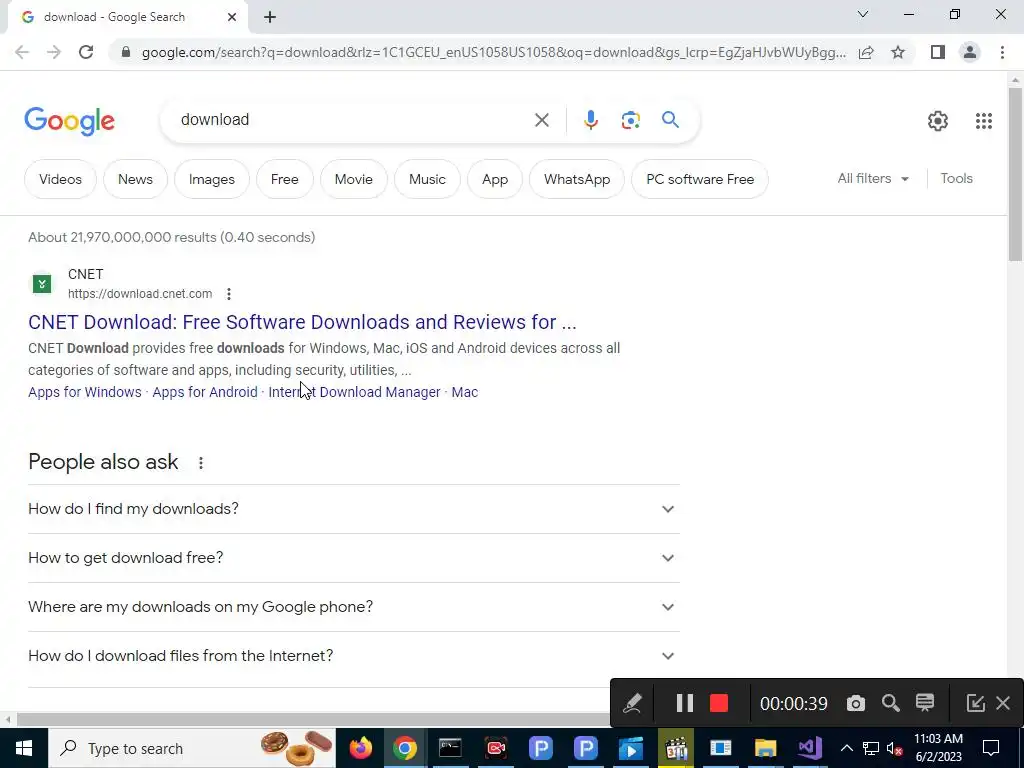Click the horizontal scrollbar at the page bottom
The width and height of the screenshot is (1024, 768).
tap(313, 719)
